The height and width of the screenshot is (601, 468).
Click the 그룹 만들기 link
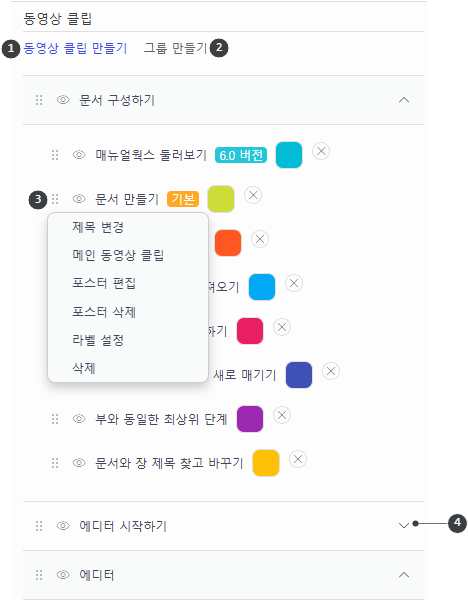tap(176, 48)
